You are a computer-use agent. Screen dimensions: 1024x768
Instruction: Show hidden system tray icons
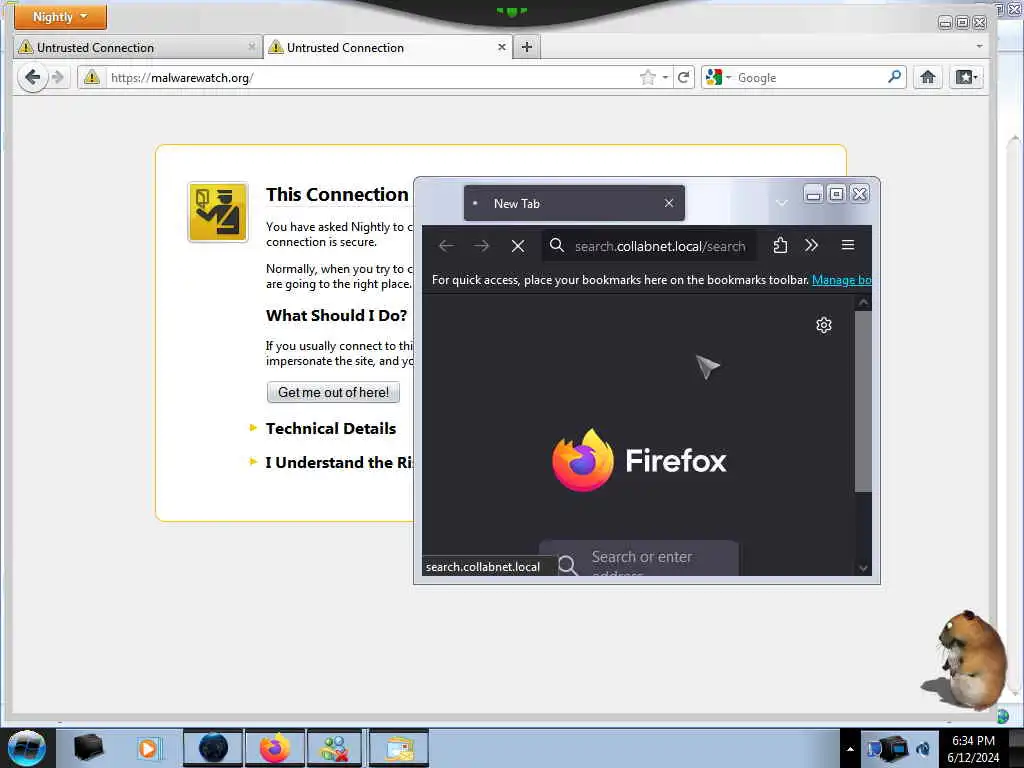(x=850, y=749)
